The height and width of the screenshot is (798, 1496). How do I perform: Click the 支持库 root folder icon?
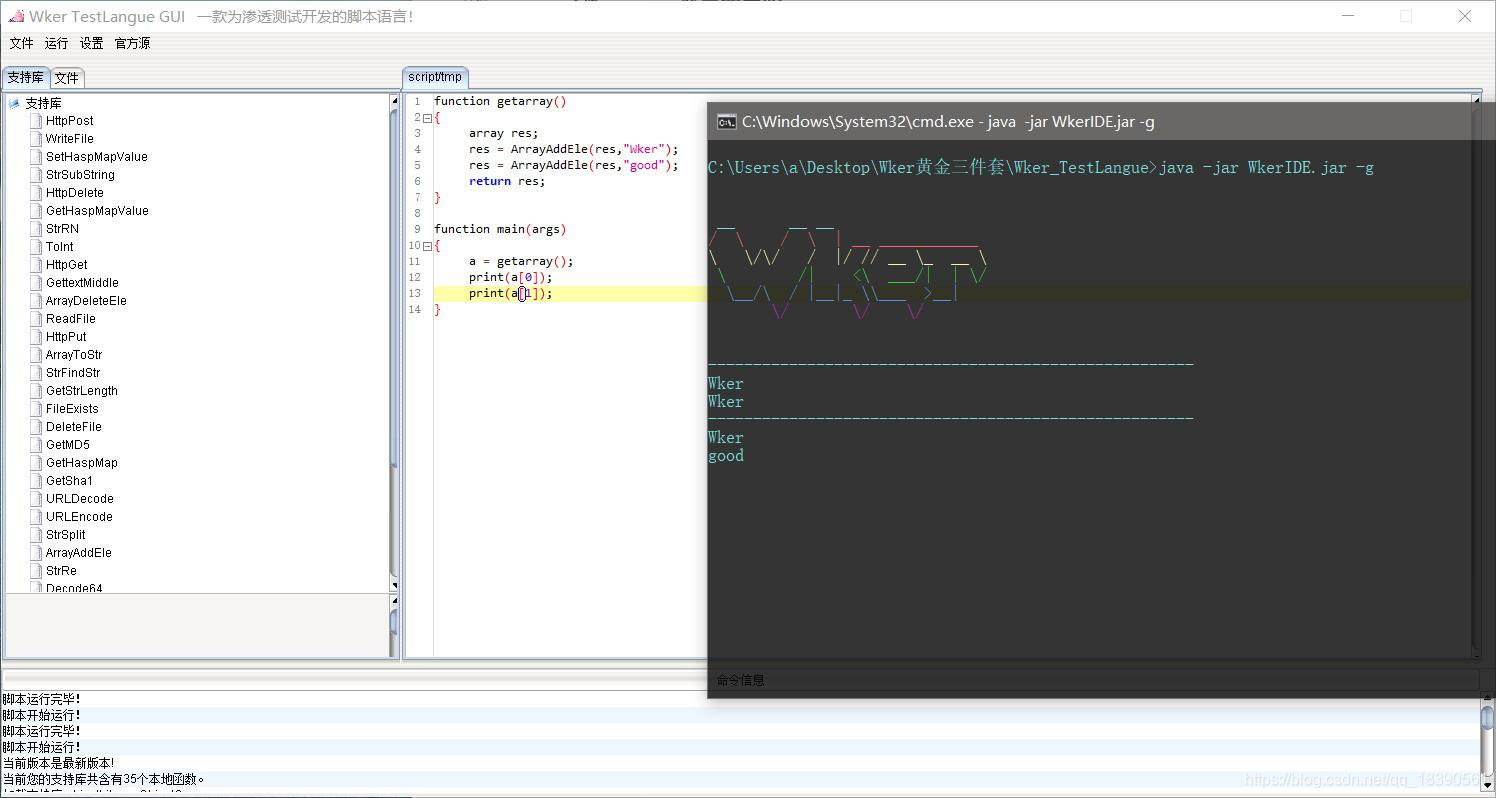click(14, 103)
